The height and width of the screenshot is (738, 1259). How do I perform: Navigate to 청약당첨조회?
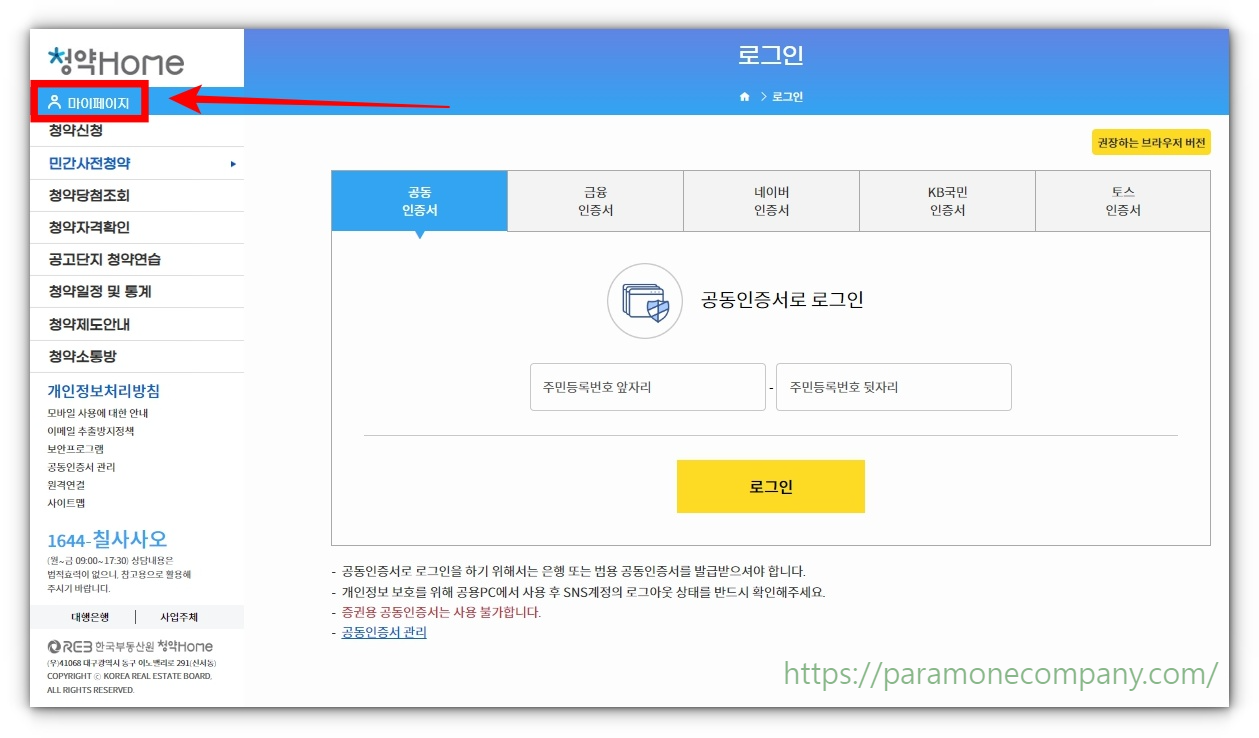pos(90,195)
